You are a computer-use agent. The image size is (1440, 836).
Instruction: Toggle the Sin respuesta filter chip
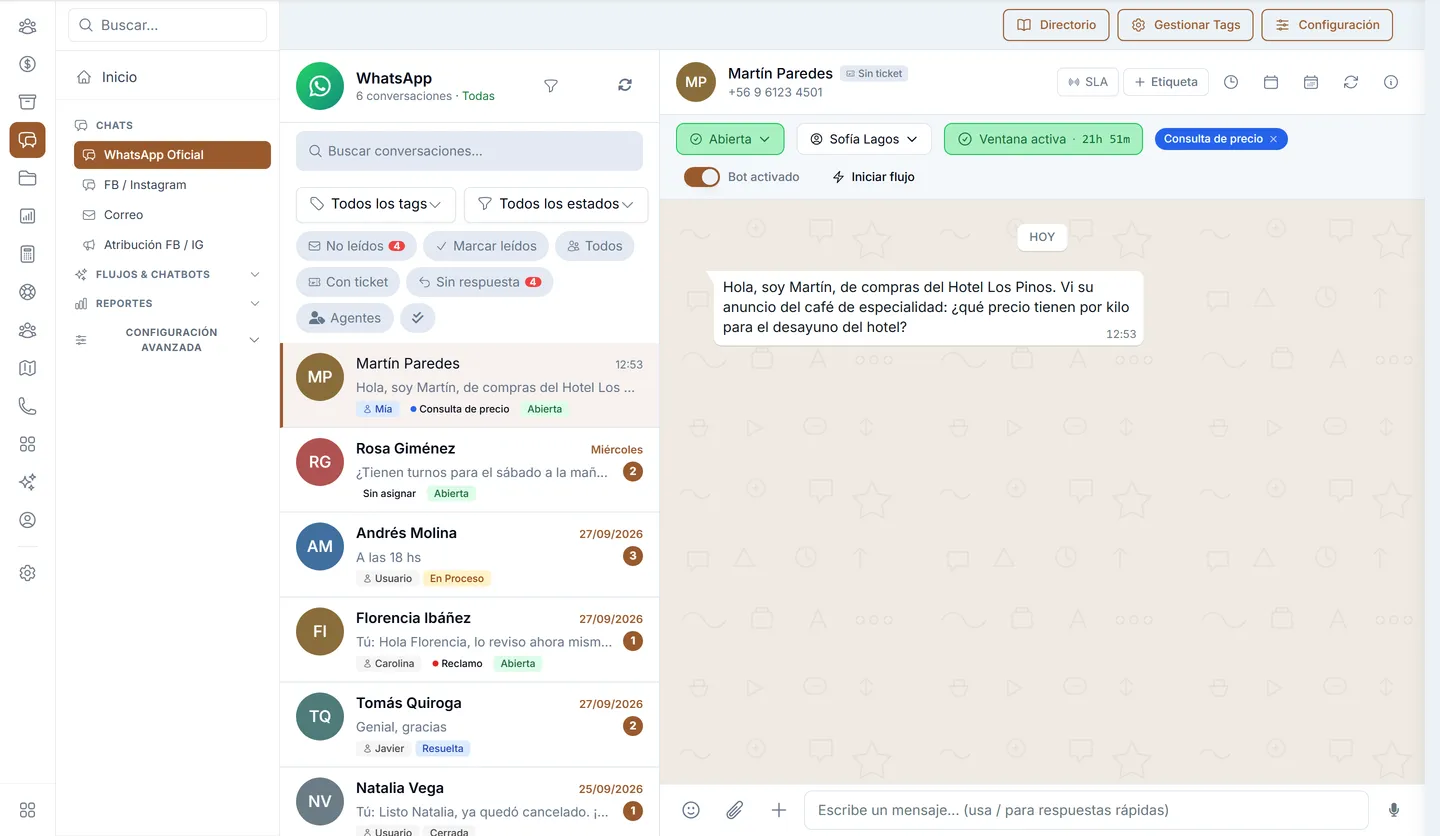pyautogui.click(x=479, y=282)
